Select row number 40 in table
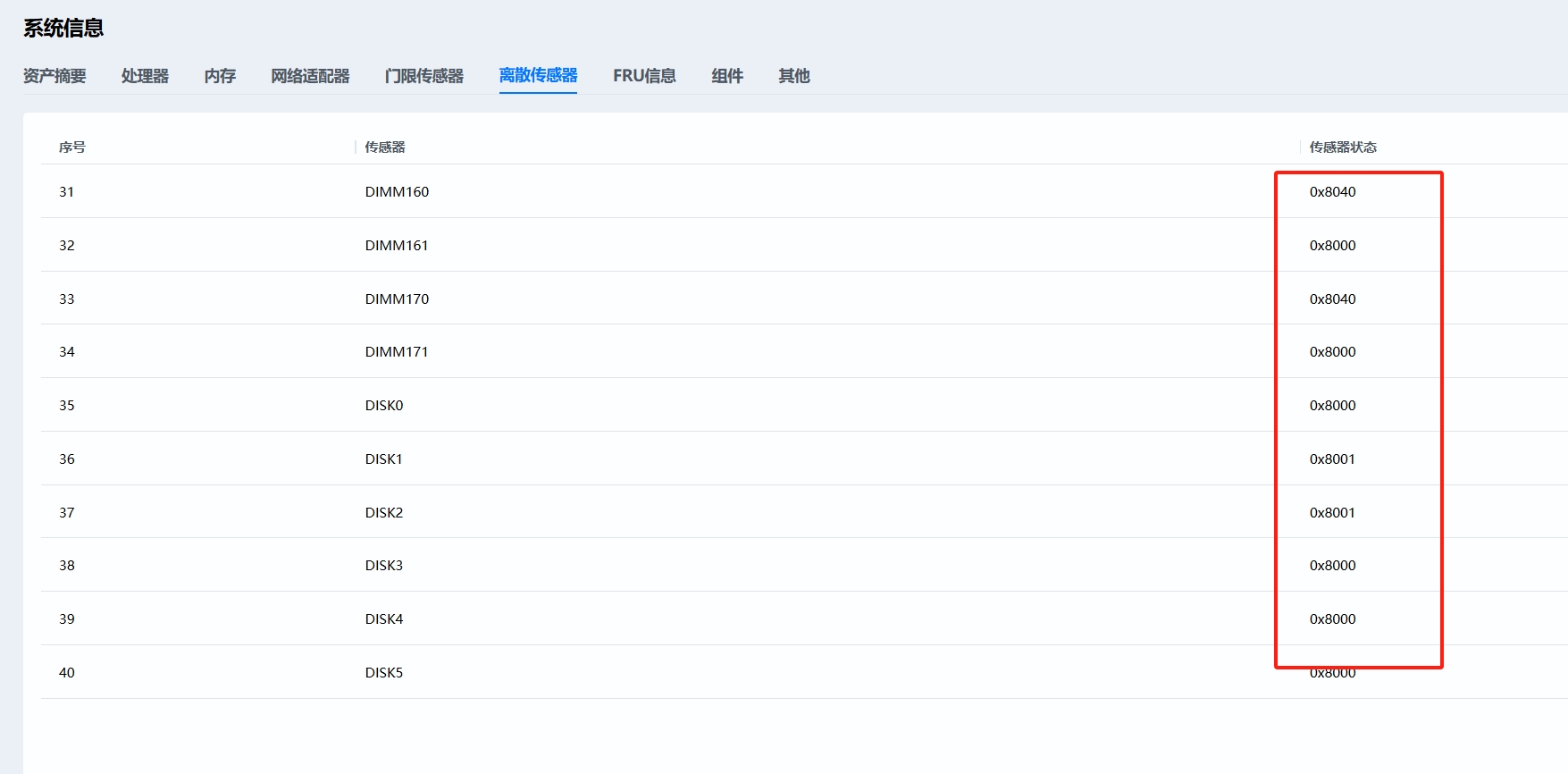 tap(67, 673)
